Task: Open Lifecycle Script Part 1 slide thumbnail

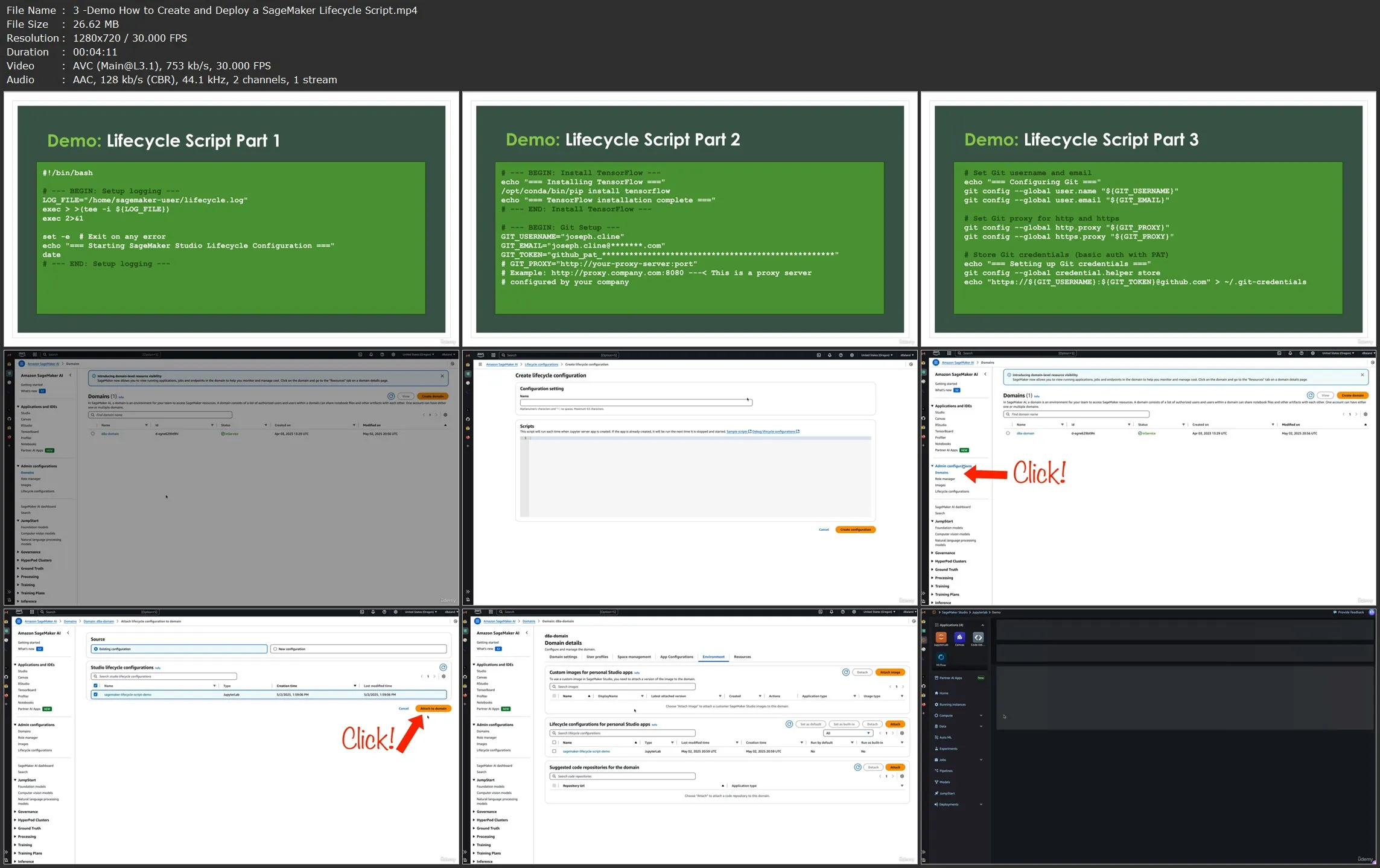Action: pyautogui.click(x=231, y=219)
